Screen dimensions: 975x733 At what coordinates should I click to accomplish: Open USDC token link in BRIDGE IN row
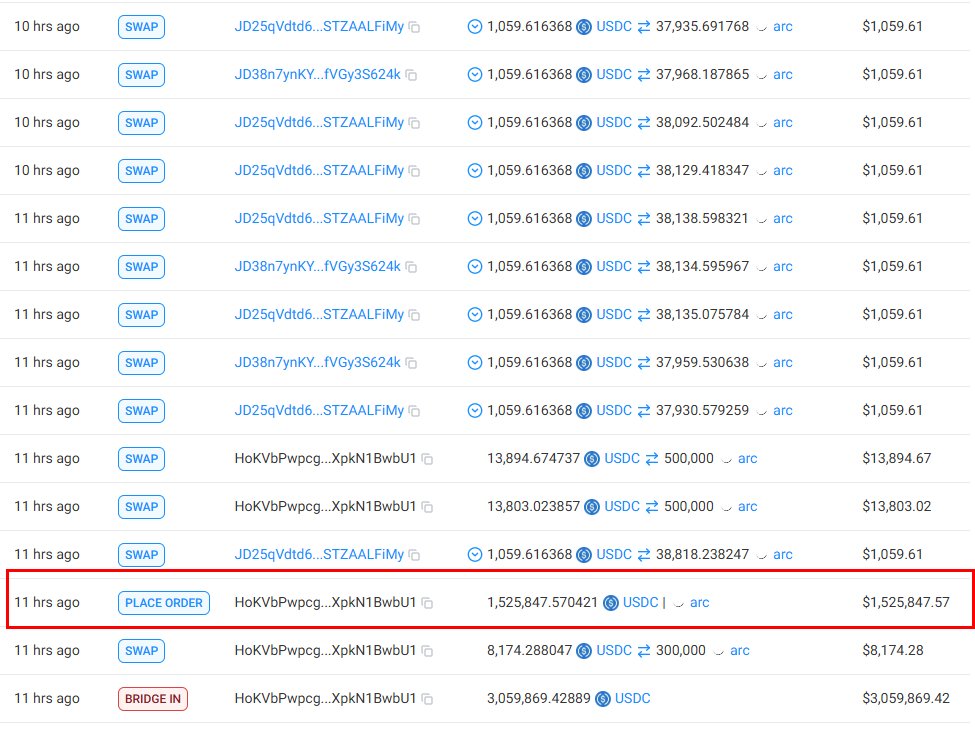tap(632, 699)
